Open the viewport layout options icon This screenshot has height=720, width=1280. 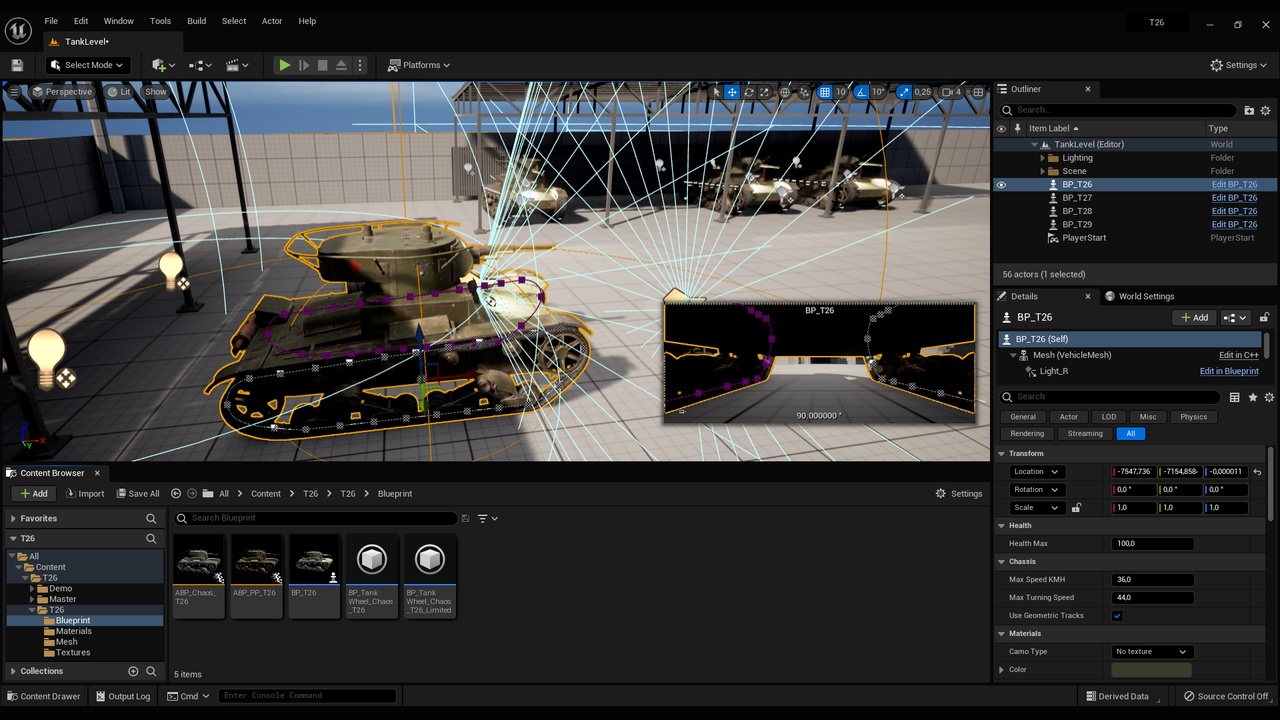coord(977,92)
